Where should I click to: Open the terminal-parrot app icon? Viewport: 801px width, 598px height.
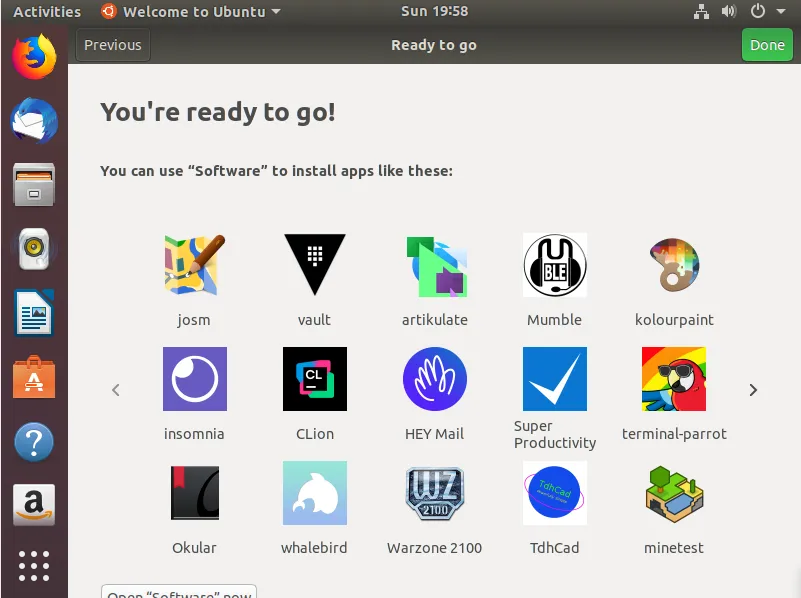(674, 379)
